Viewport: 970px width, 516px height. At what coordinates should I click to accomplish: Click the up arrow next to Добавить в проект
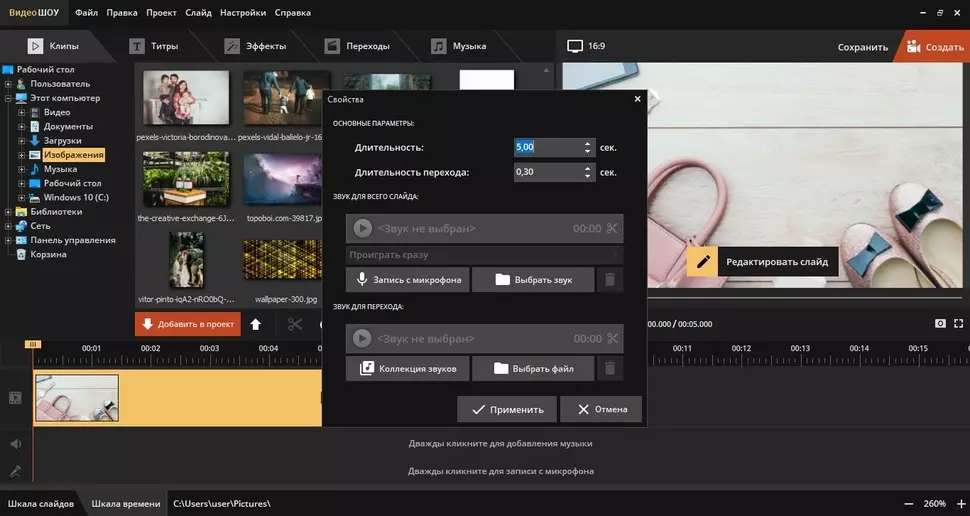[x=256, y=324]
